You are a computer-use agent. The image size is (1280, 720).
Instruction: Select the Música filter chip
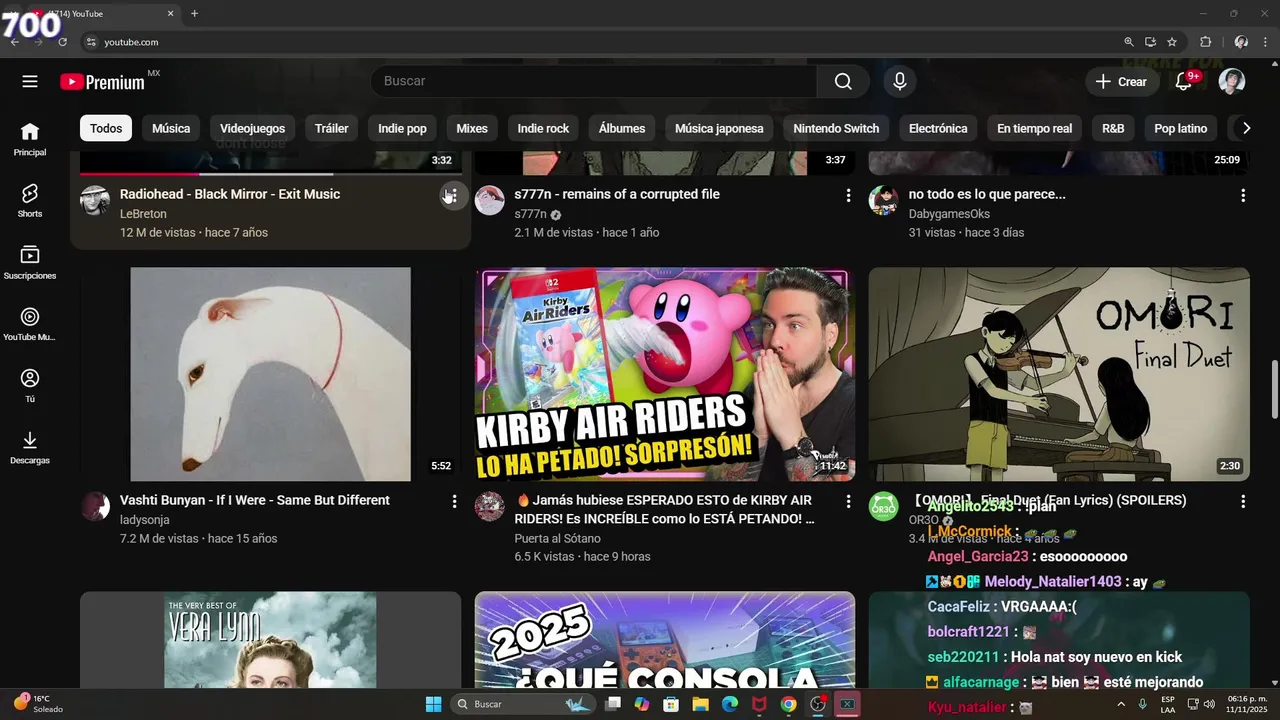[x=171, y=128]
